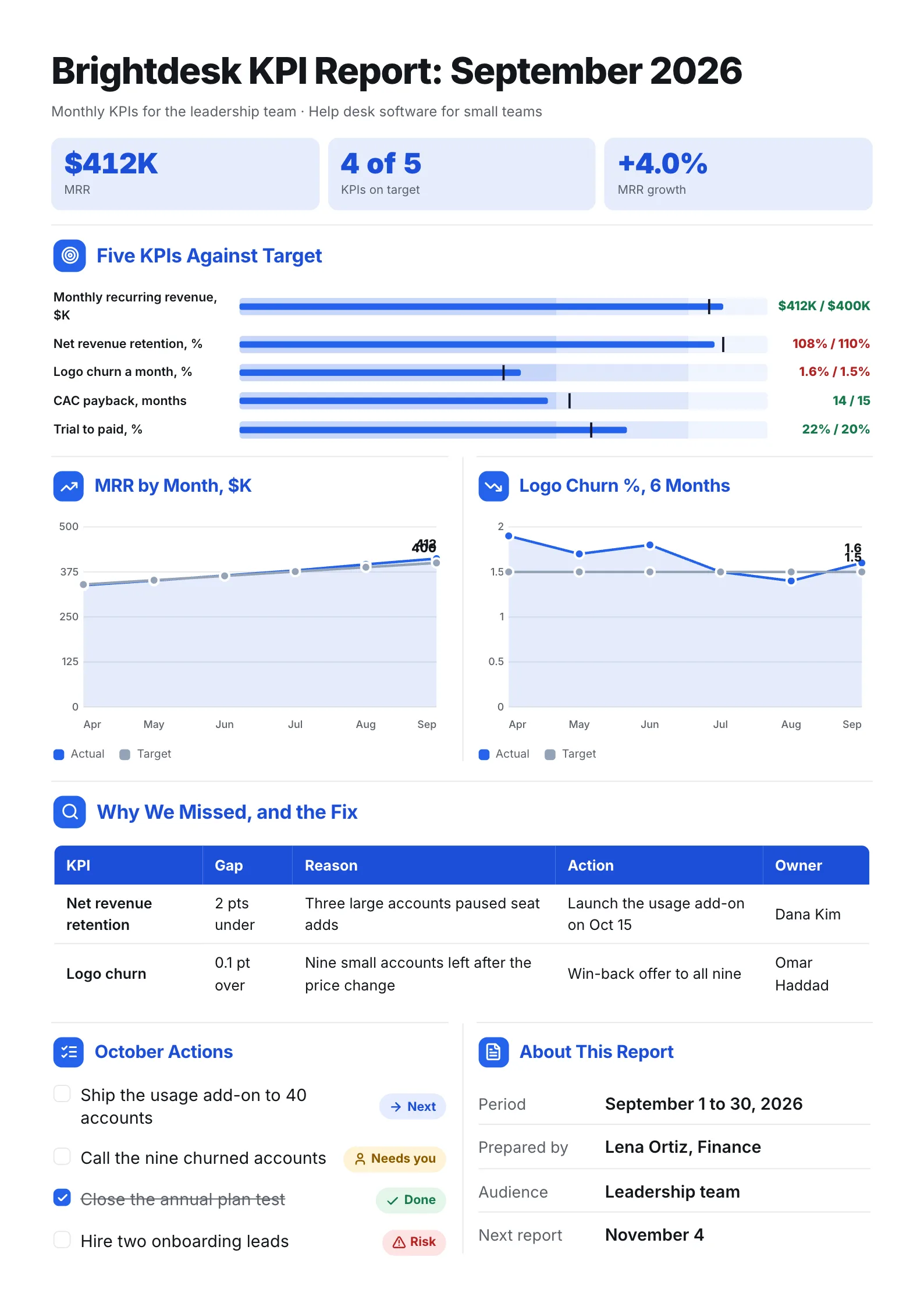Screen dimensions: 924x1307
Task: Tick the Call the nine churned accounts checkbox
Action: pos(62,1156)
